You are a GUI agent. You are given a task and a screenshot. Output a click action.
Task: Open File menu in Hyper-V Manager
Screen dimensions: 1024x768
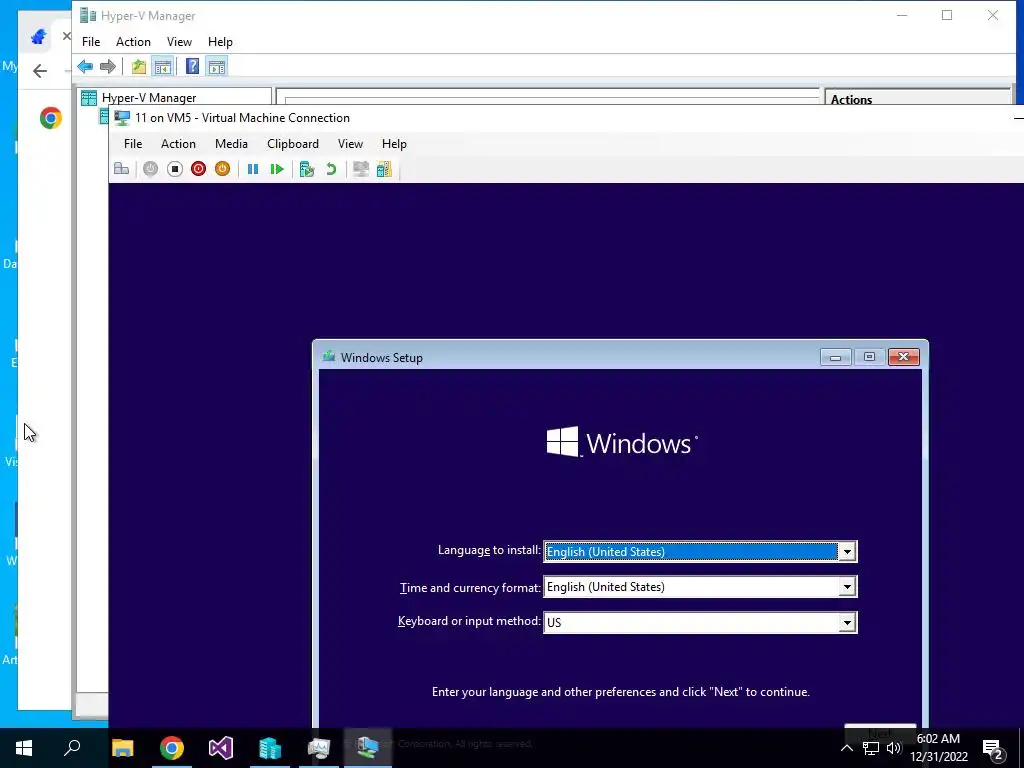pos(91,42)
